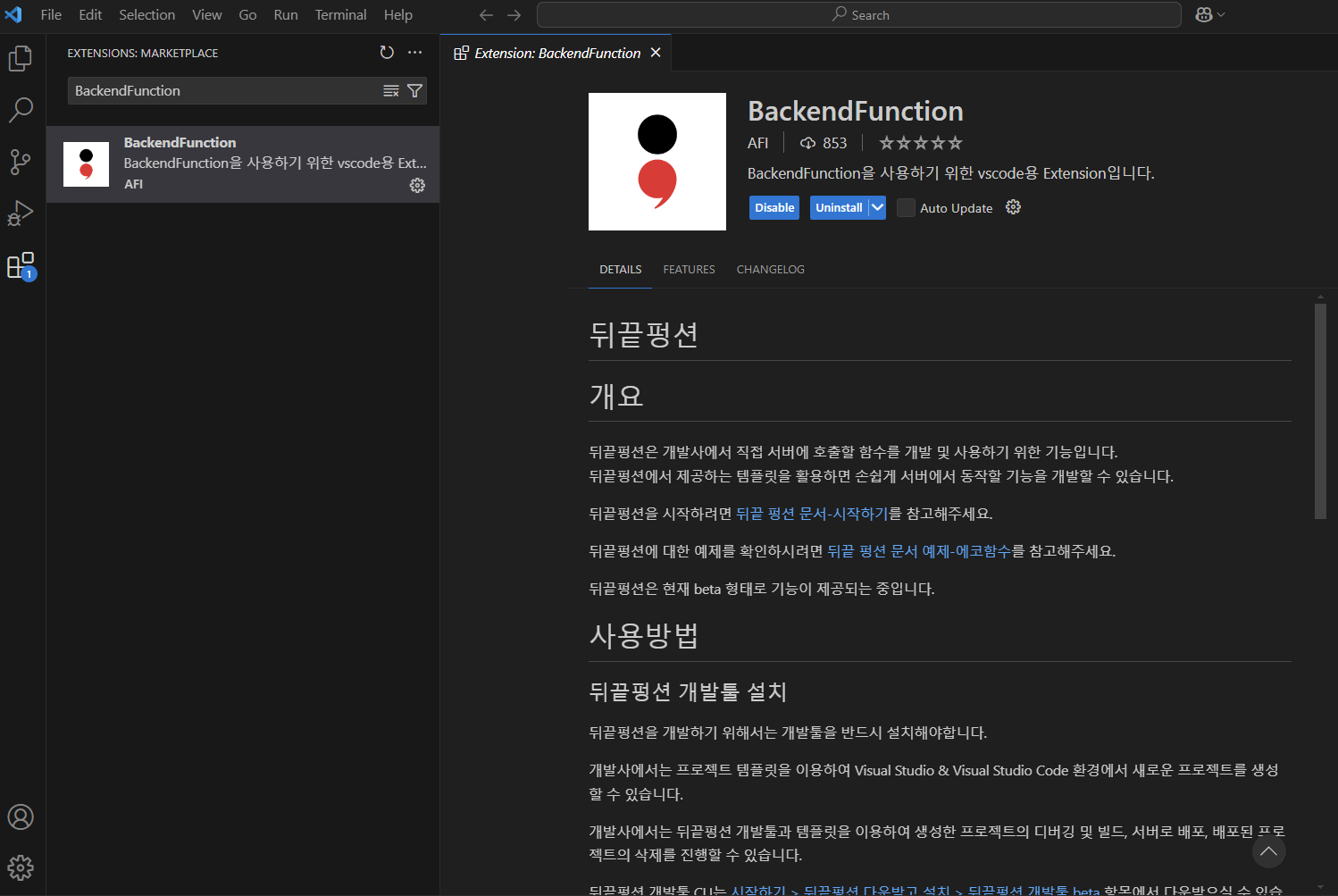The width and height of the screenshot is (1338, 896).
Task: Click the BackendFunction extension title heading
Action: point(856,111)
